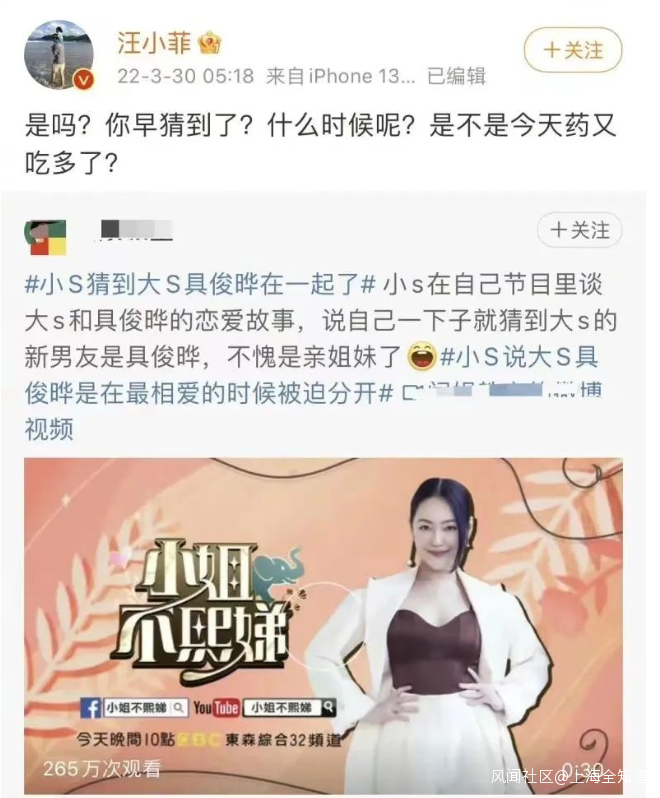Open hashtag 小S说大S具俊晔是在最相爱的时候被迫分开
660x798 pixels.
coord(313,375)
